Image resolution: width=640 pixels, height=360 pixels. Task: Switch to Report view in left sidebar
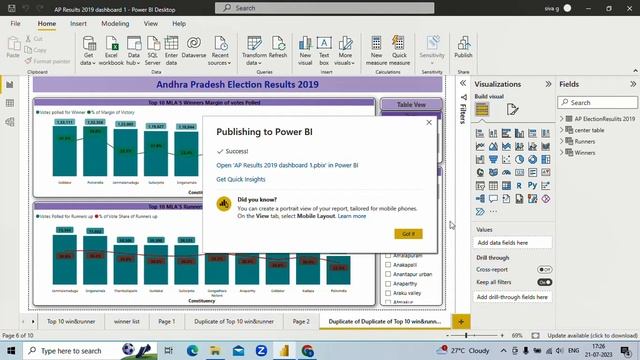10,85
